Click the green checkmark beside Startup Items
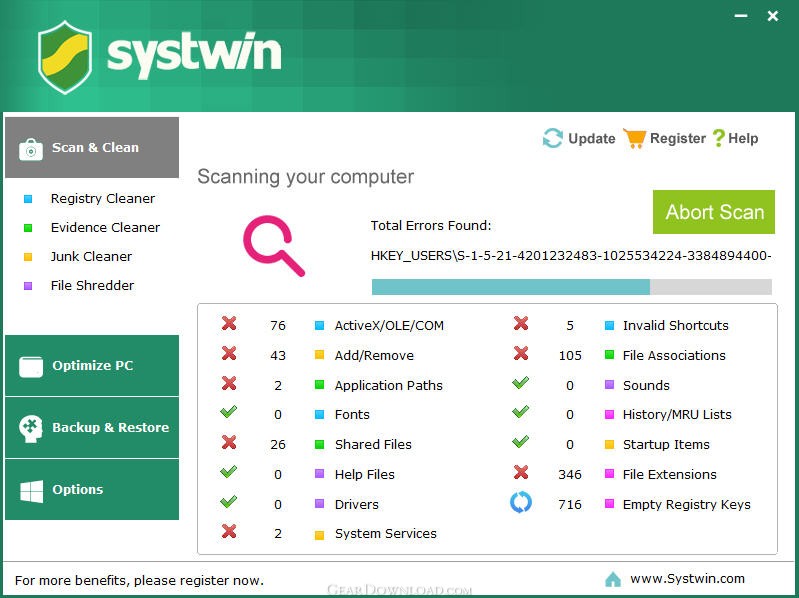 point(520,442)
